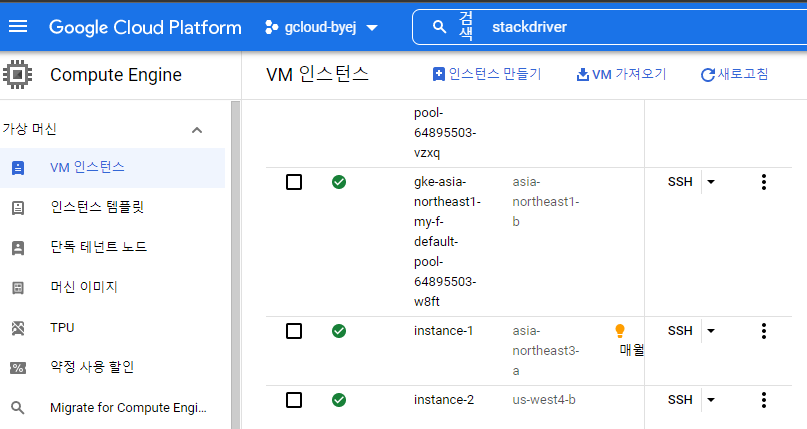The image size is (807, 429).
Task: Check the gke-asia-northeast1 w8ft row checkbox
Action: [294, 182]
